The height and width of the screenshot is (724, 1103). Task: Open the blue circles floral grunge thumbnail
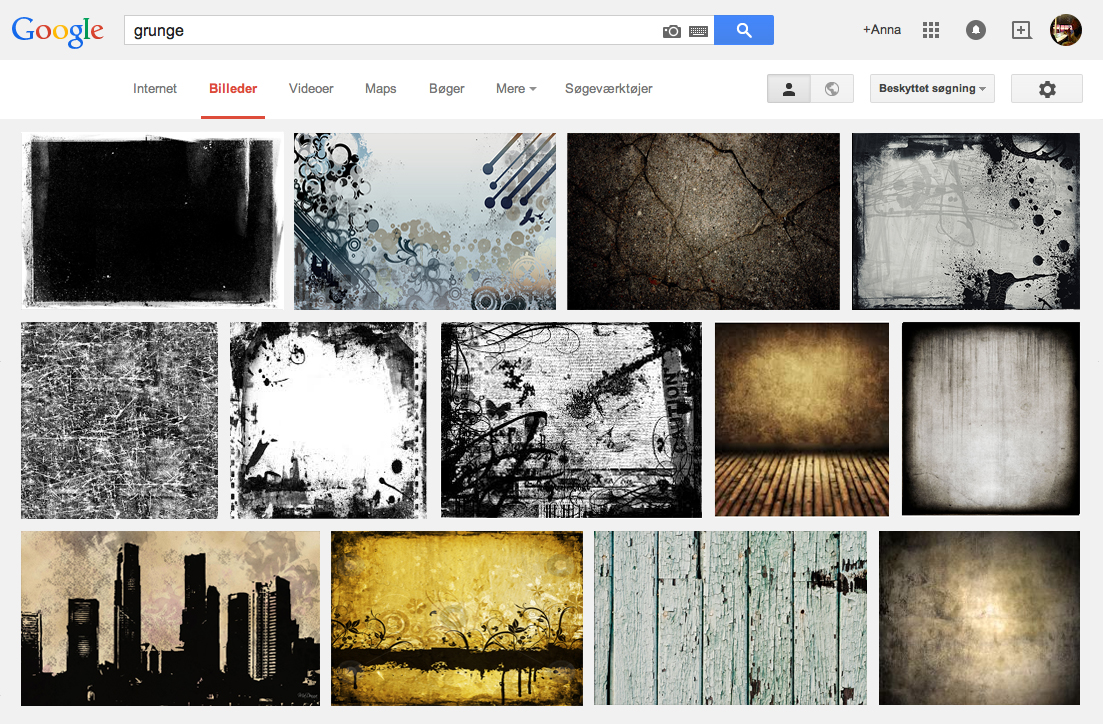tap(425, 221)
